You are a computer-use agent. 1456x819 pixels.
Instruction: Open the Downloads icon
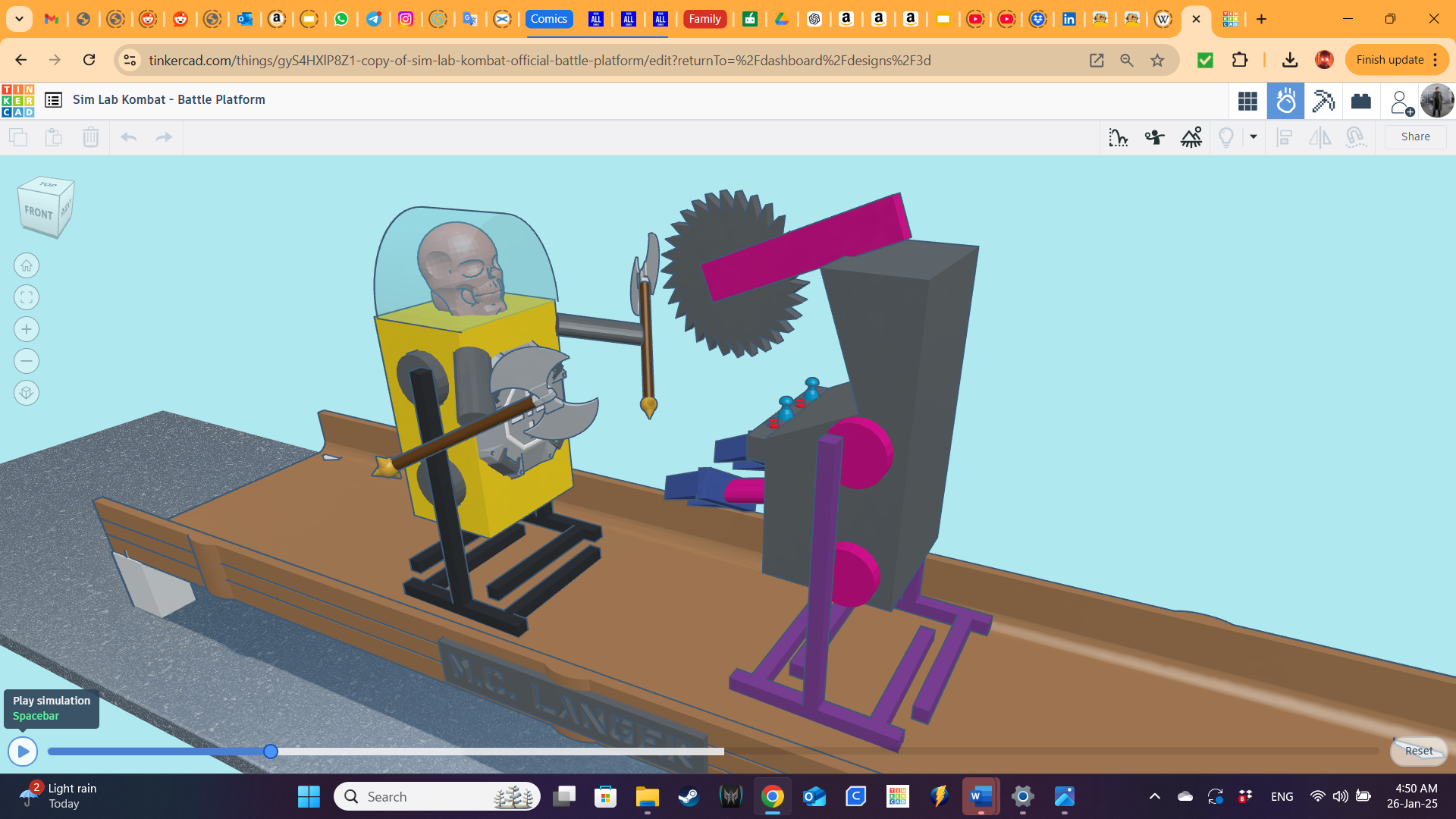click(x=1289, y=60)
